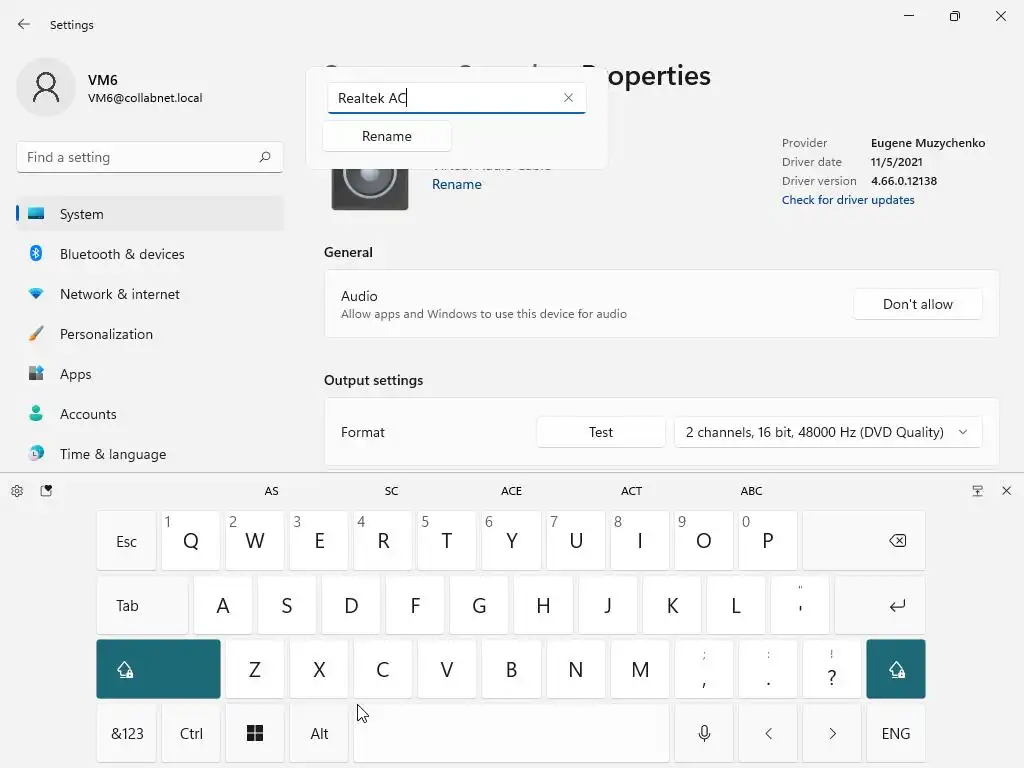Open Apps settings category
The image size is (1024, 768).
coord(150,374)
